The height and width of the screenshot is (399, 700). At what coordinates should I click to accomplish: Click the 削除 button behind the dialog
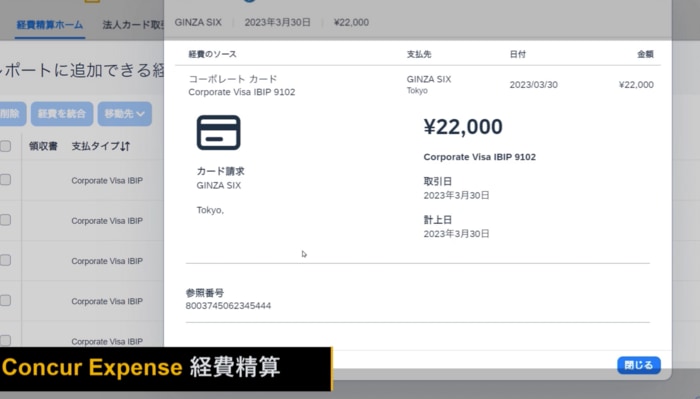[x=11, y=114]
